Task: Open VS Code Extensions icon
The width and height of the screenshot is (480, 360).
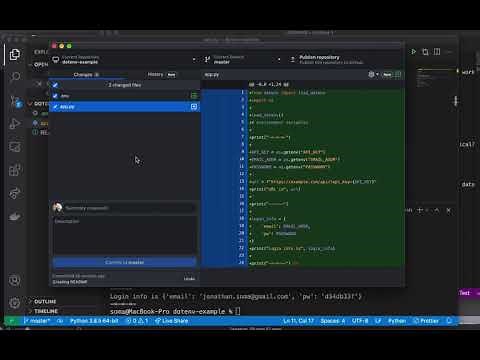Action: [x=15, y=170]
